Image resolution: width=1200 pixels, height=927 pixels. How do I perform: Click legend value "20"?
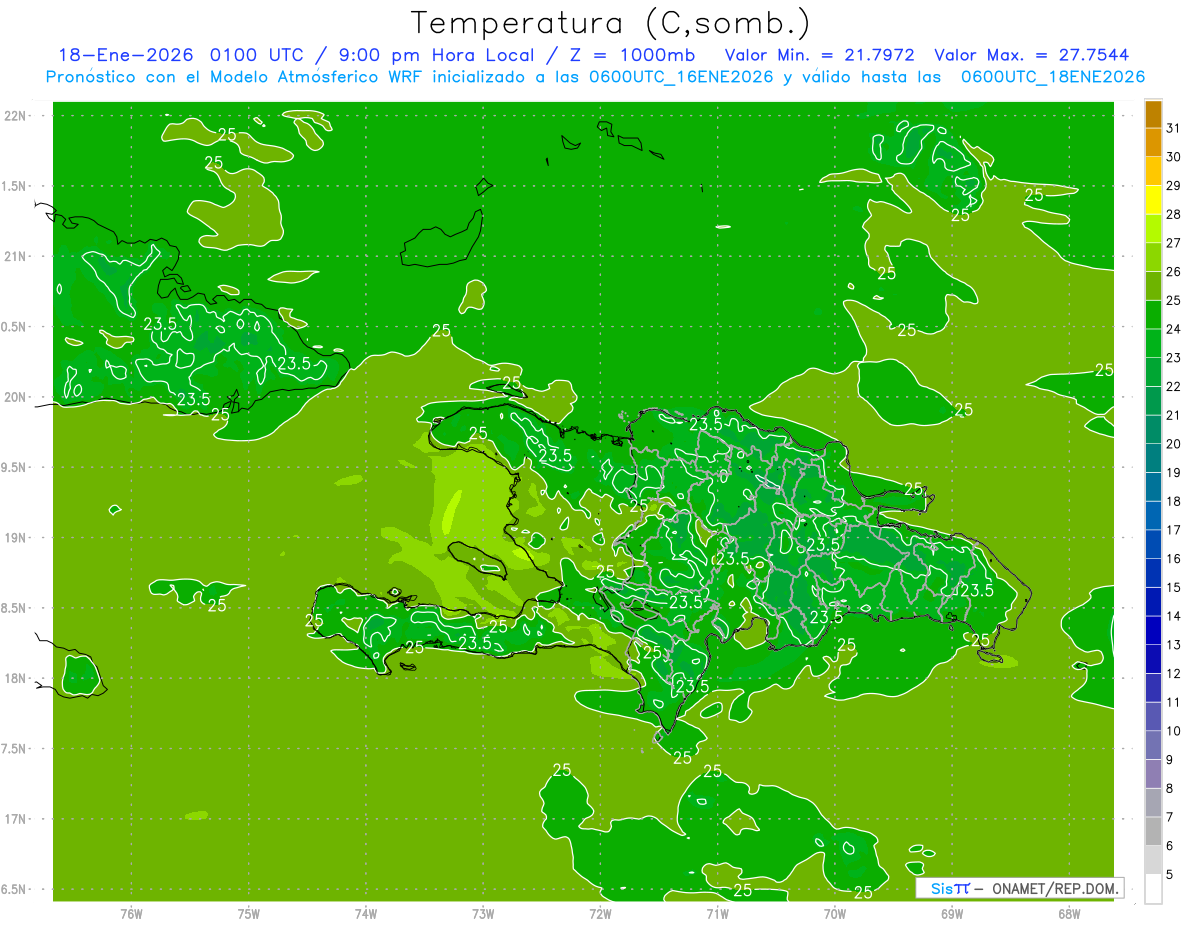click(x=1174, y=444)
